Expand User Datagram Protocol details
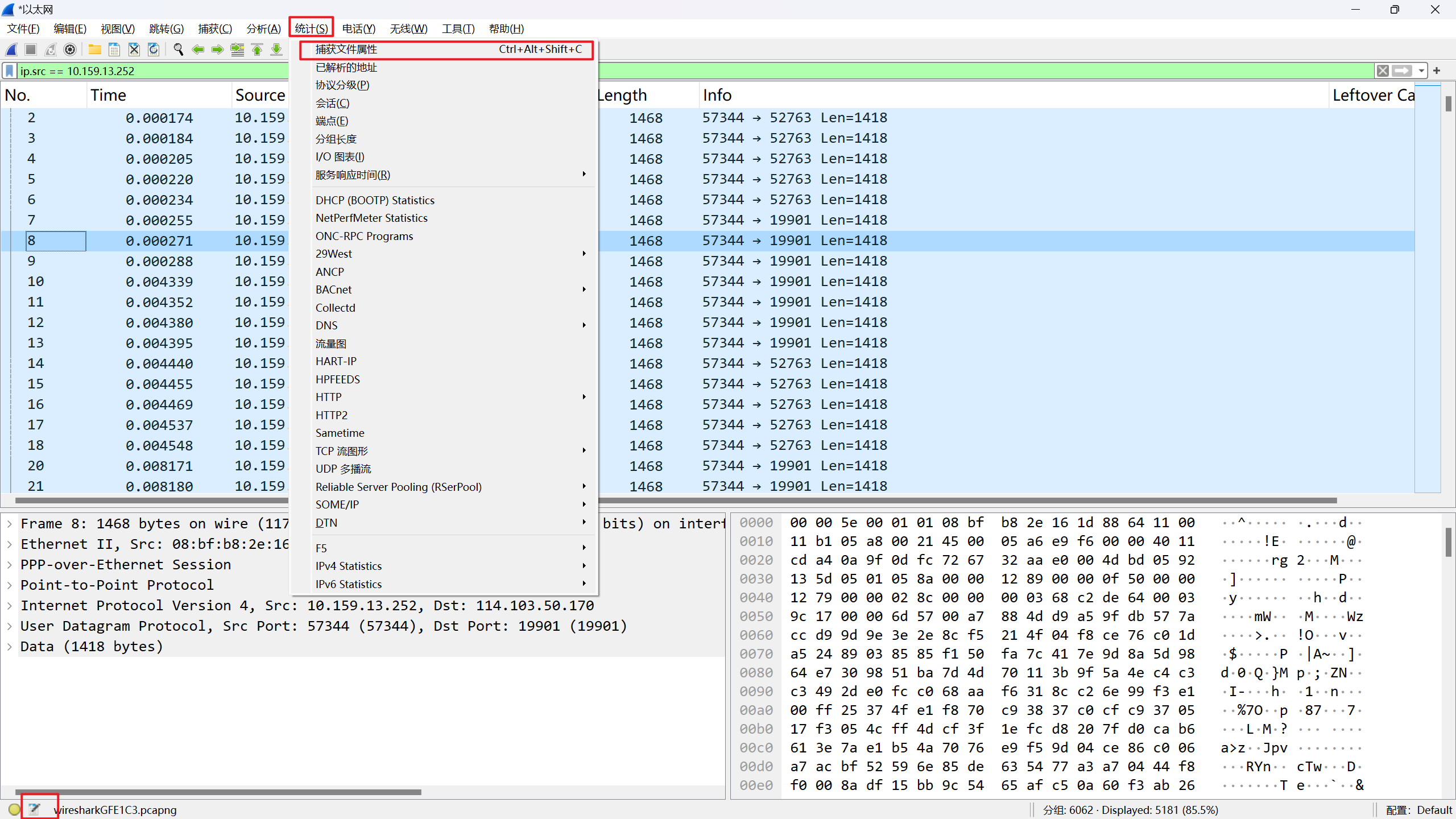The width and height of the screenshot is (1456, 819). (10, 626)
